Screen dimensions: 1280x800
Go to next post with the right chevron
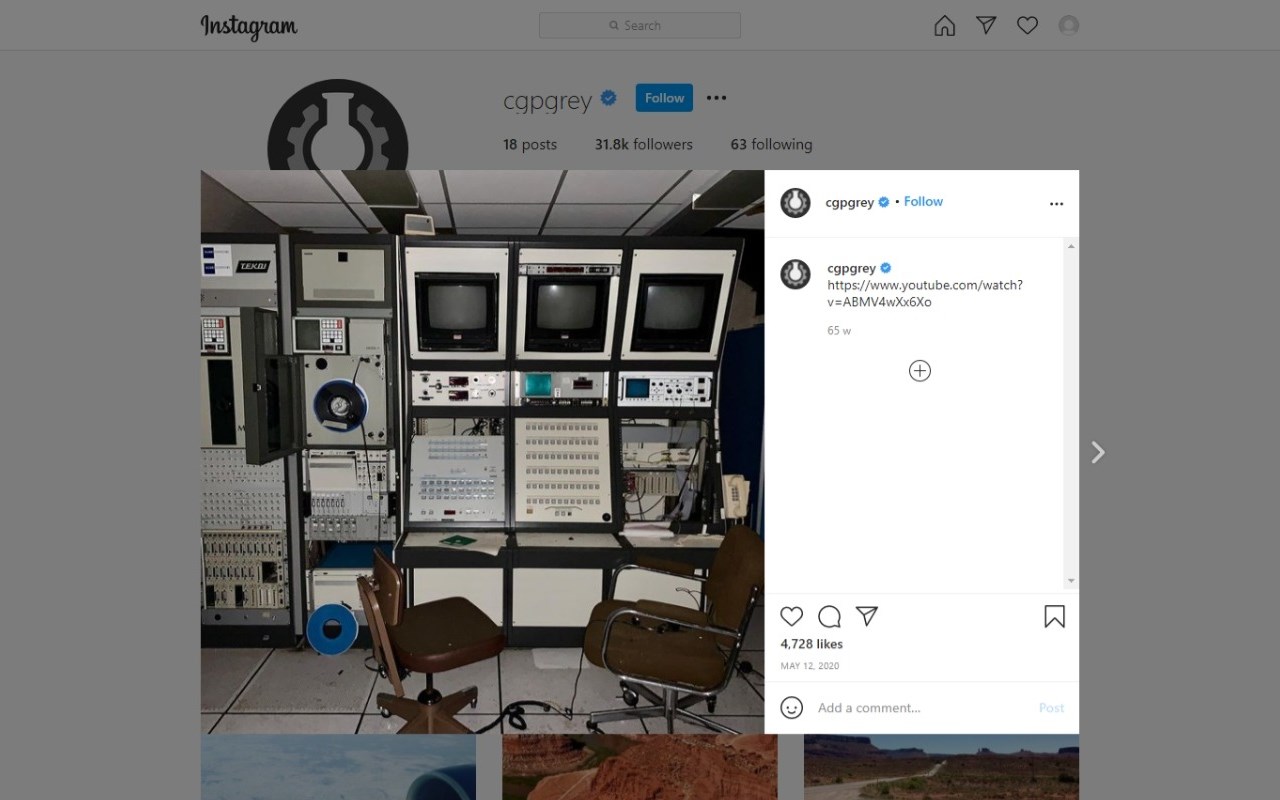1098,452
